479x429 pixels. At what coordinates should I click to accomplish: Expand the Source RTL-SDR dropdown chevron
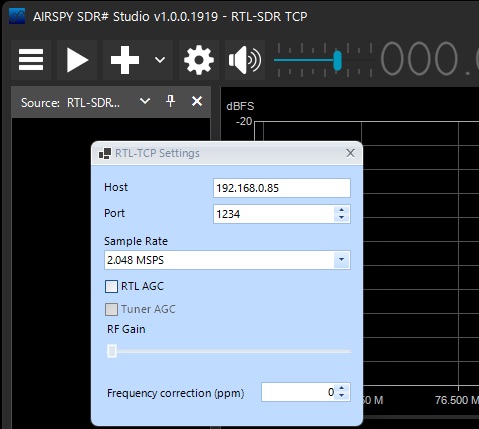point(145,101)
